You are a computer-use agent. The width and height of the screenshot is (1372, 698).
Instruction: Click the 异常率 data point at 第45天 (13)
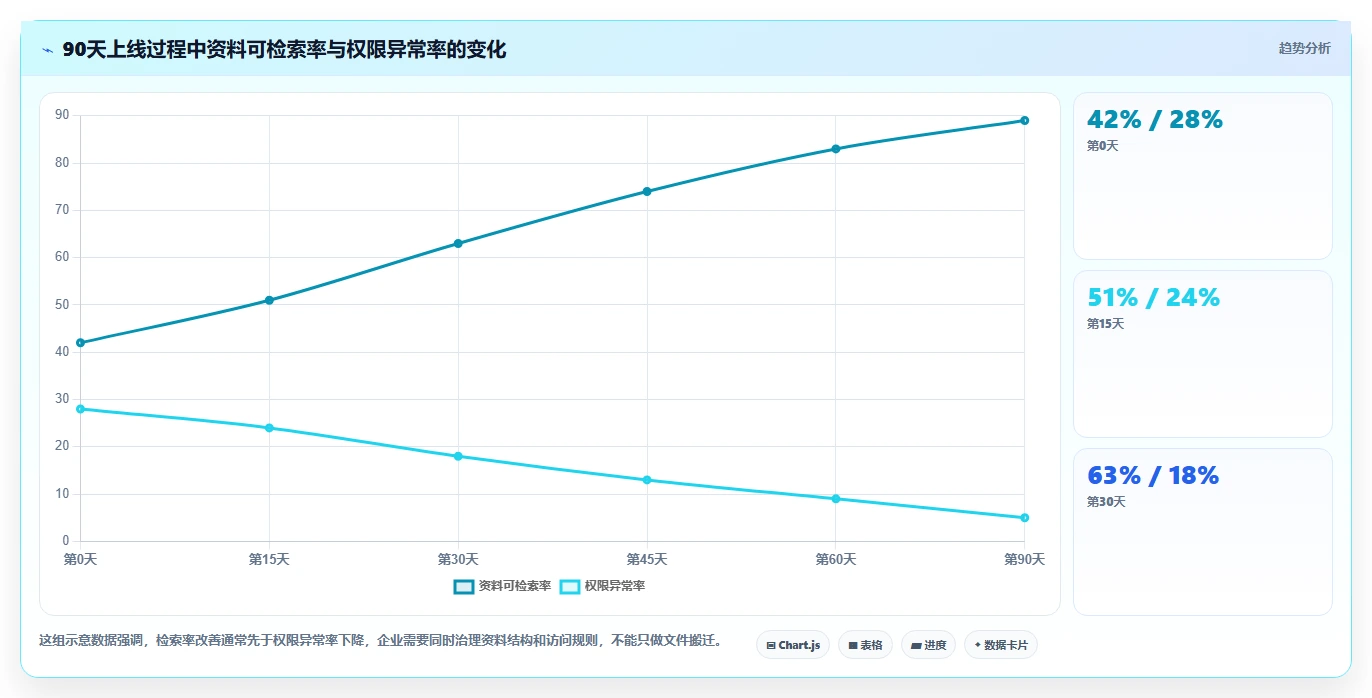coord(647,480)
